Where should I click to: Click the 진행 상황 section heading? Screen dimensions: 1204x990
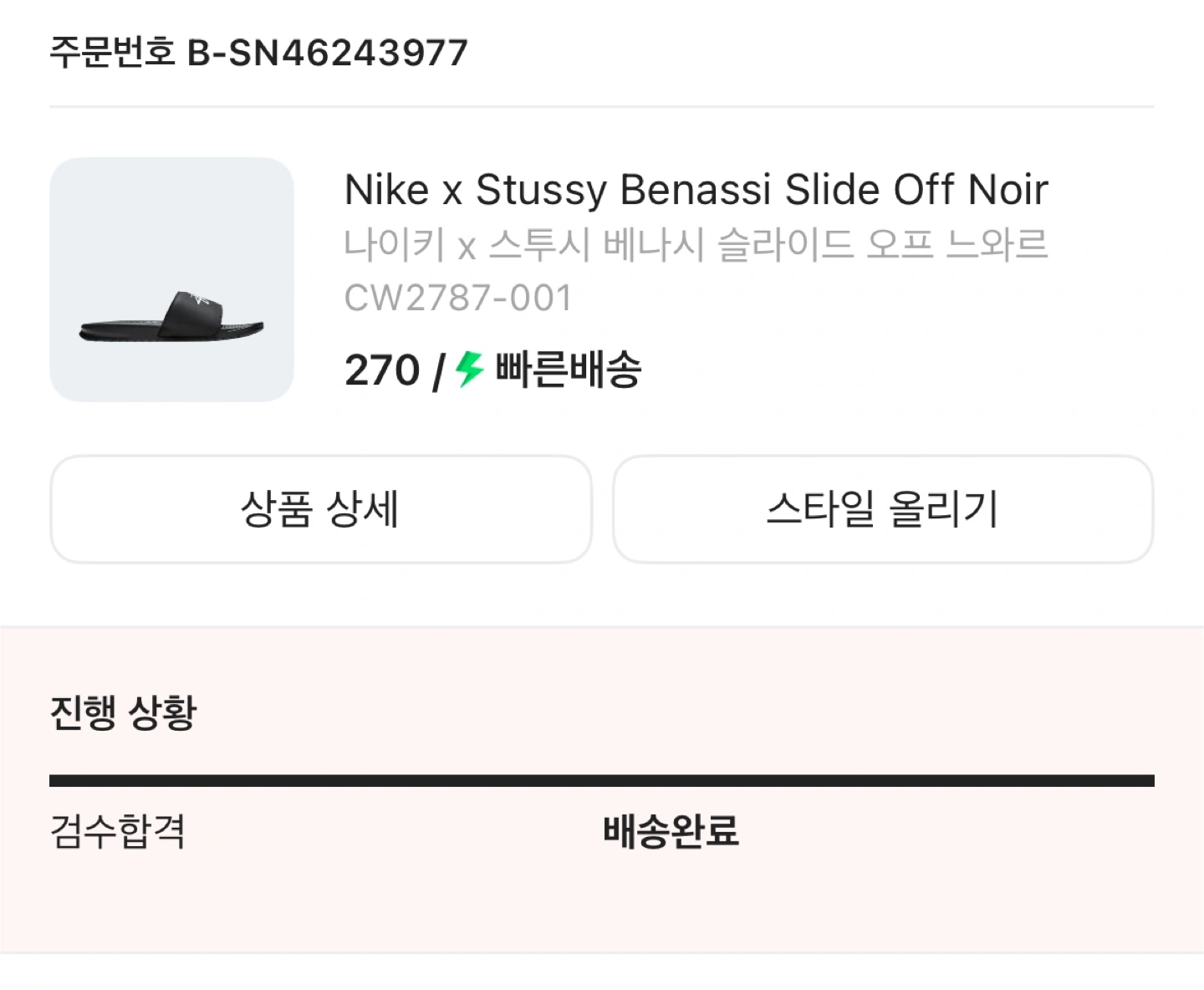point(123,712)
